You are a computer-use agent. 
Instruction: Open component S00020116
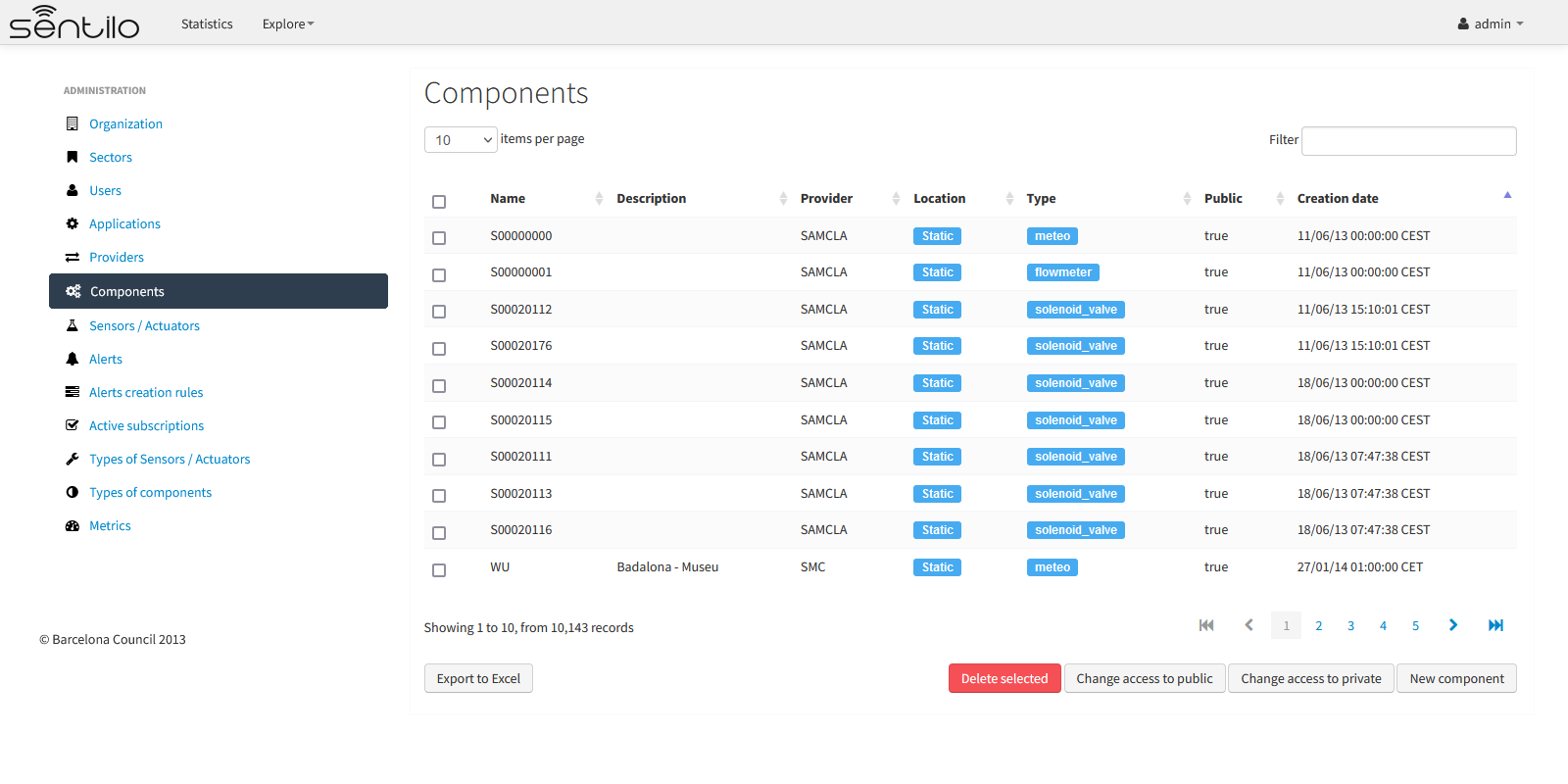coord(521,530)
